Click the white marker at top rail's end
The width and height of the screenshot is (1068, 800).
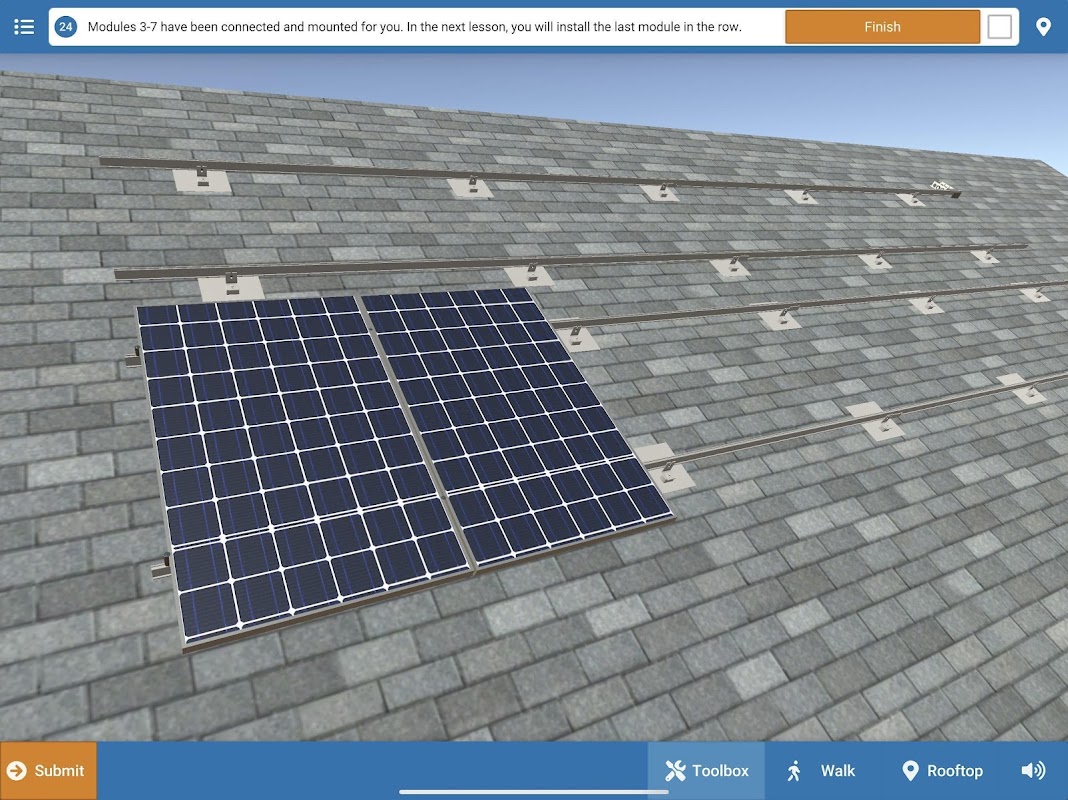pyautogui.click(x=941, y=185)
